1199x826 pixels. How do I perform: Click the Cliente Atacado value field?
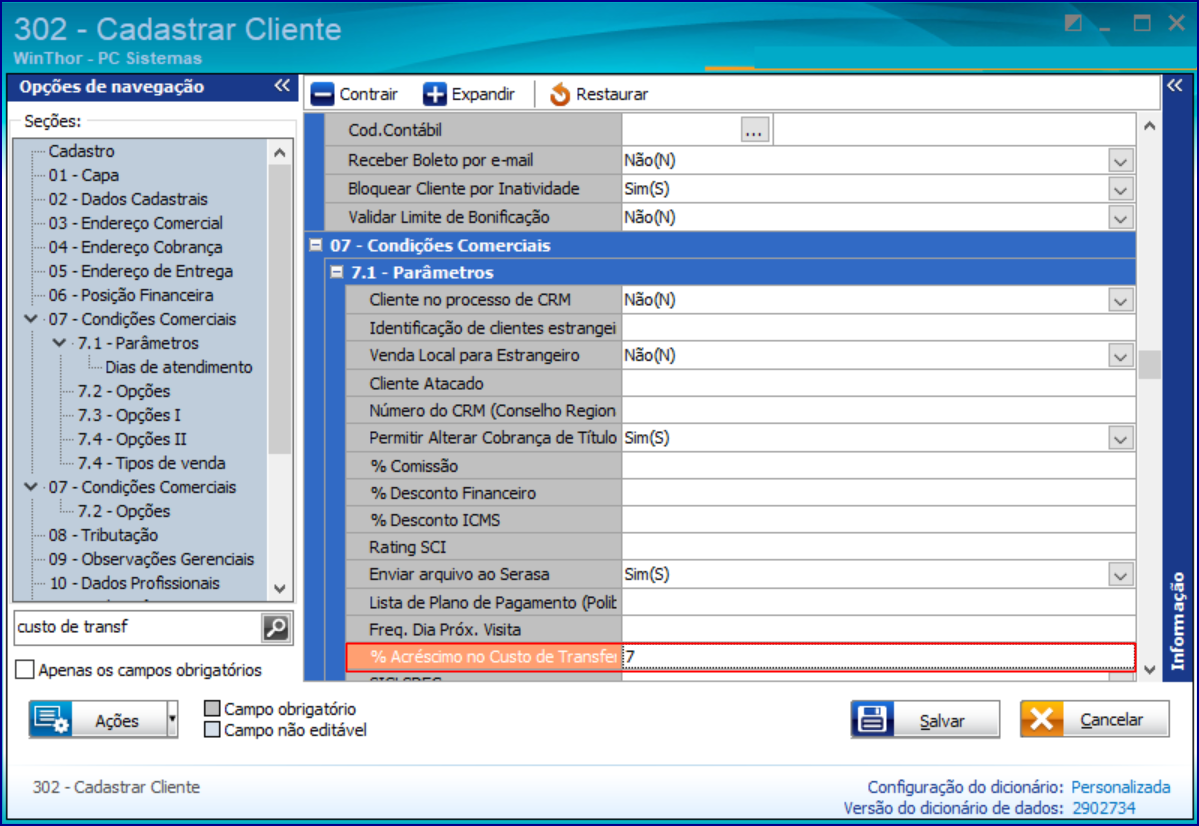coord(878,384)
